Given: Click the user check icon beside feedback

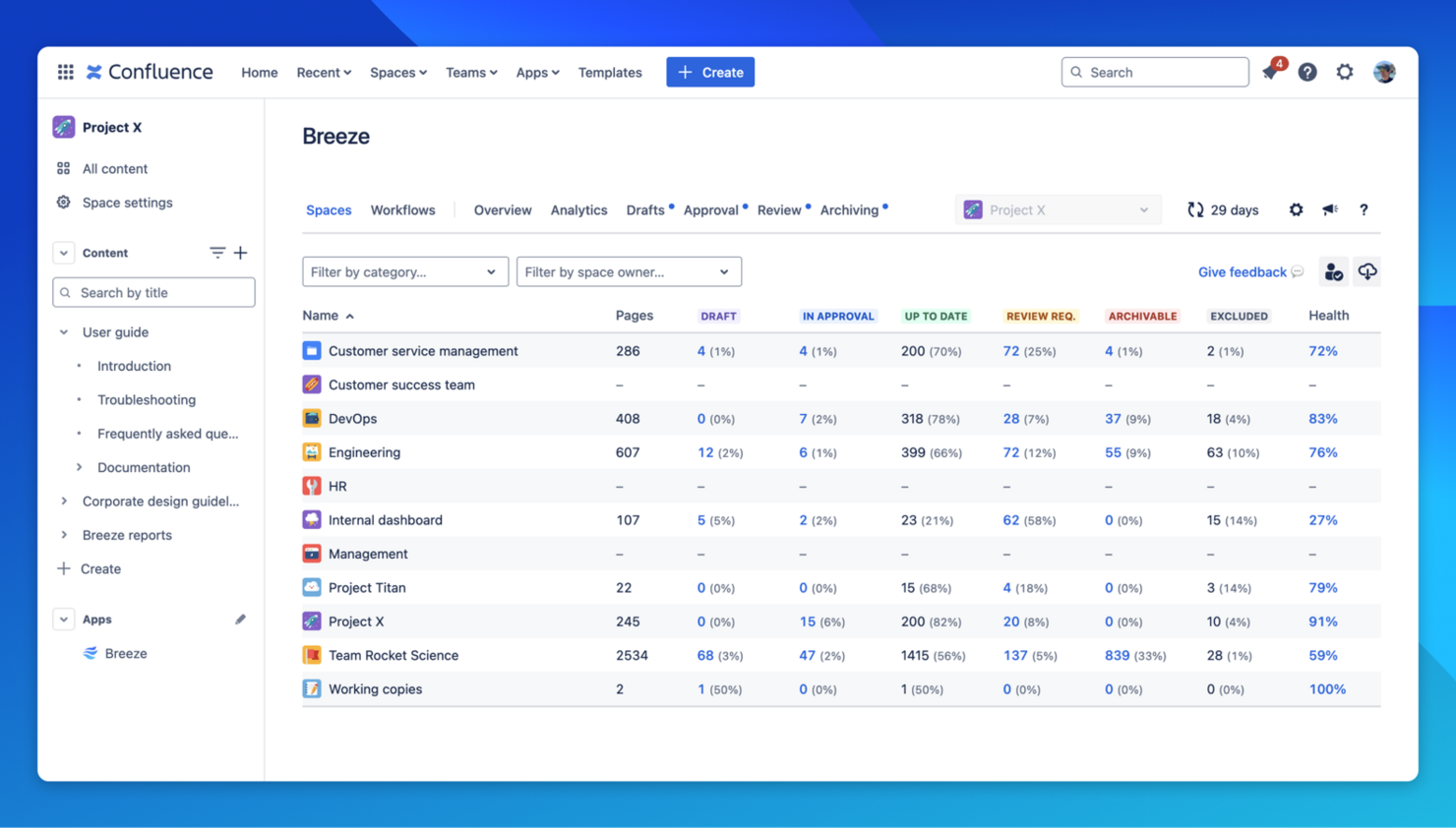Looking at the screenshot, I should click(1333, 271).
